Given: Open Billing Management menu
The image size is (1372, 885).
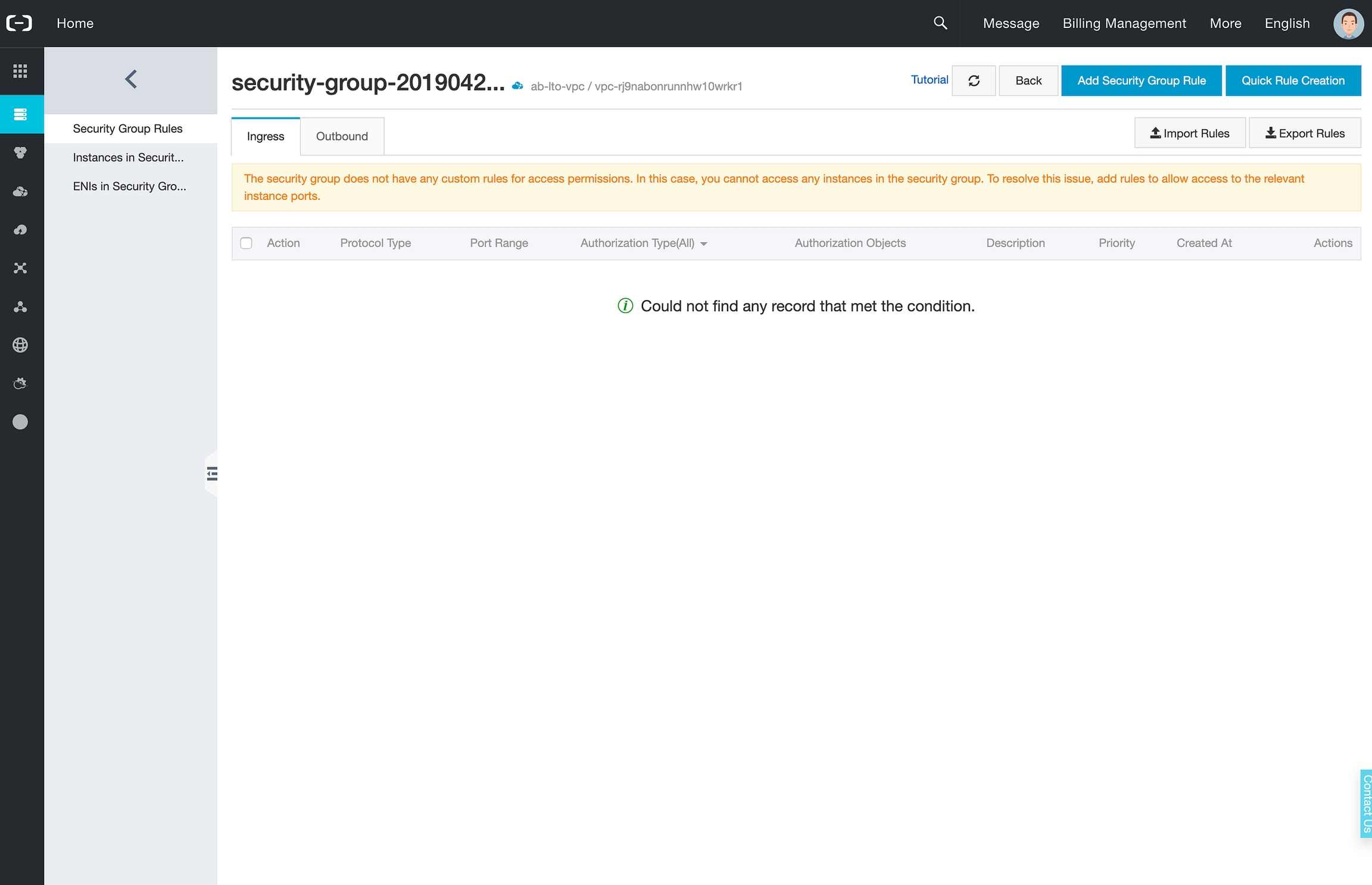Looking at the screenshot, I should click(1124, 23).
